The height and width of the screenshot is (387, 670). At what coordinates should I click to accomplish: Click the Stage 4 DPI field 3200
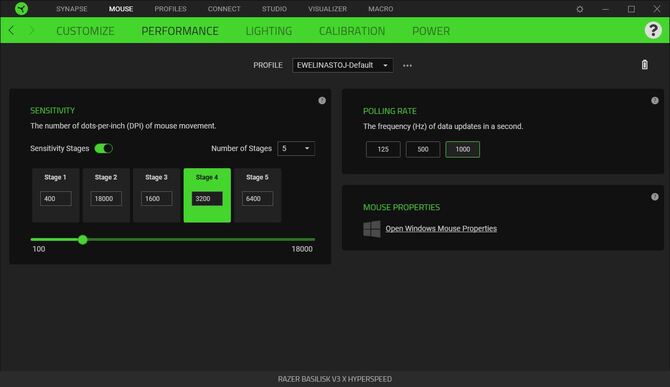(x=207, y=199)
